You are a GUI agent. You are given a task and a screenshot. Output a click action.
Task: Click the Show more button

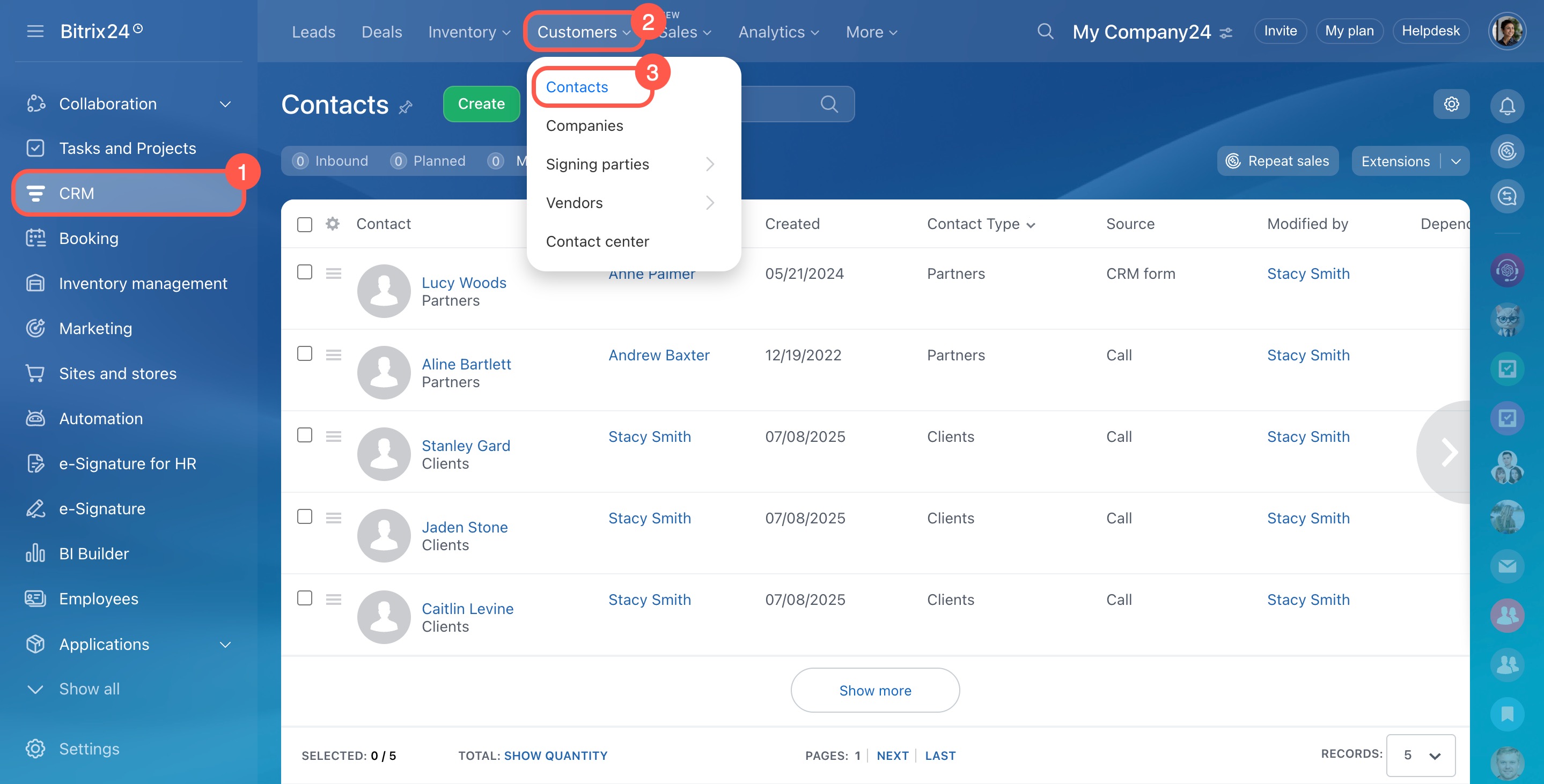click(874, 691)
